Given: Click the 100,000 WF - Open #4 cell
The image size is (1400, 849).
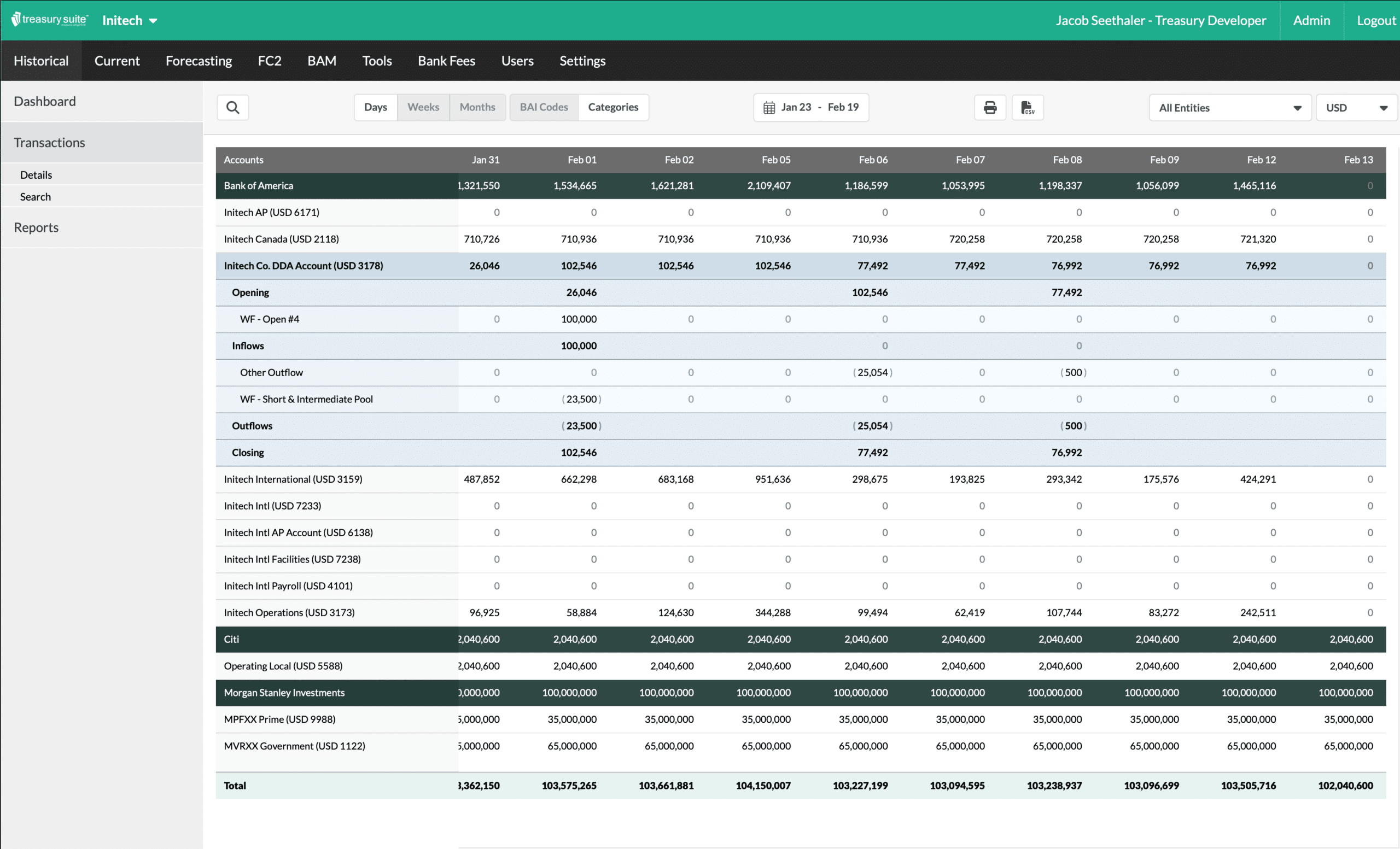Looking at the screenshot, I should 579,319.
